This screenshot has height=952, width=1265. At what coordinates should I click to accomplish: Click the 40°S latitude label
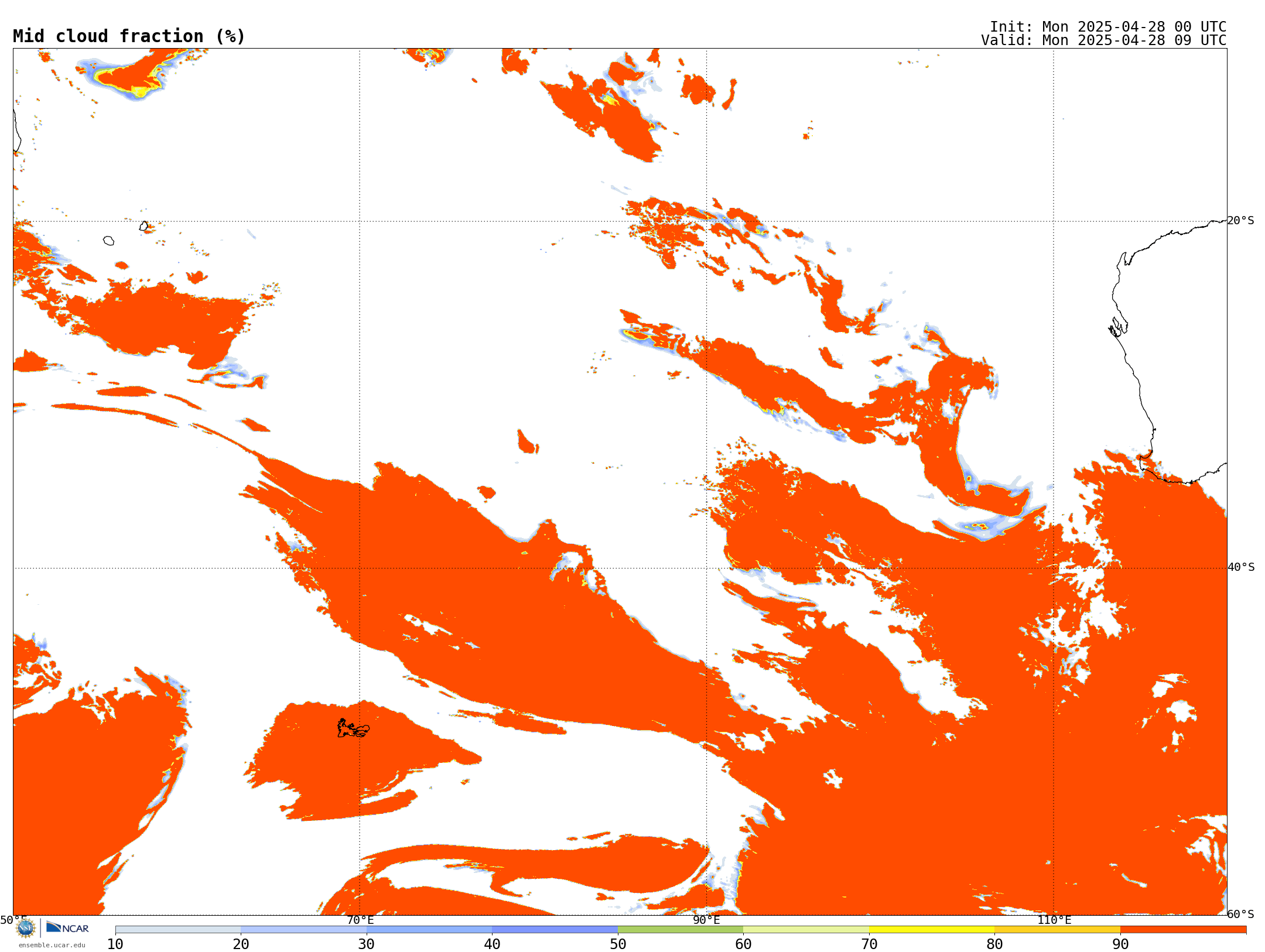(1241, 567)
